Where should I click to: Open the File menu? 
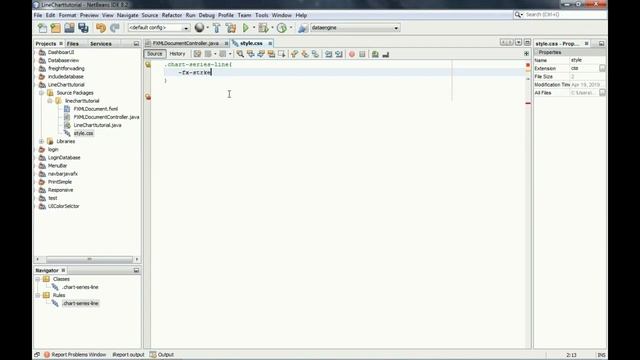click(x=38, y=15)
